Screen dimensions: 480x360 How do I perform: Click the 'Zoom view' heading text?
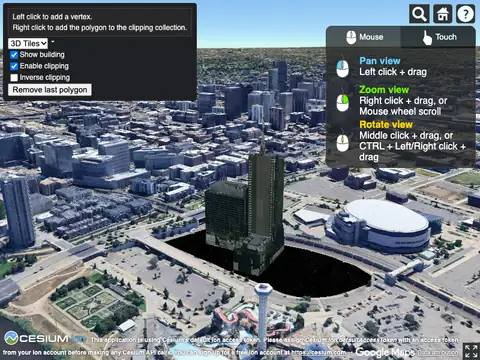pyautogui.click(x=384, y=90)
